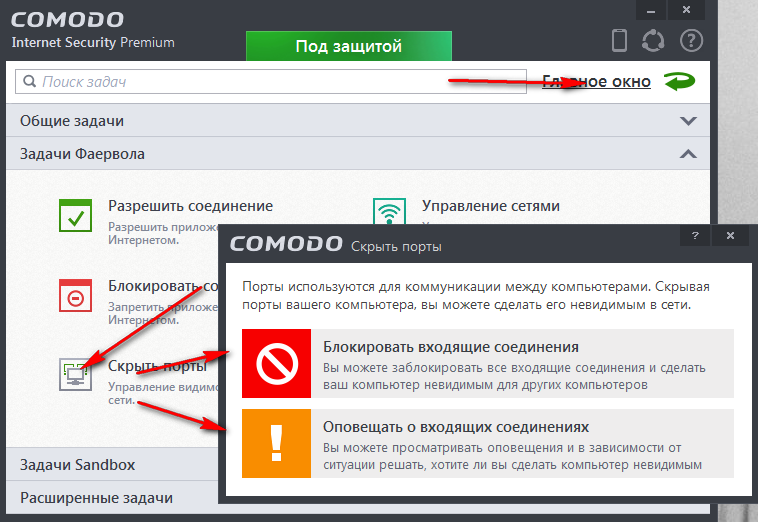Click the COMODO logo in dialog title
Screen dimensions: 758x522
pos(286,244)
